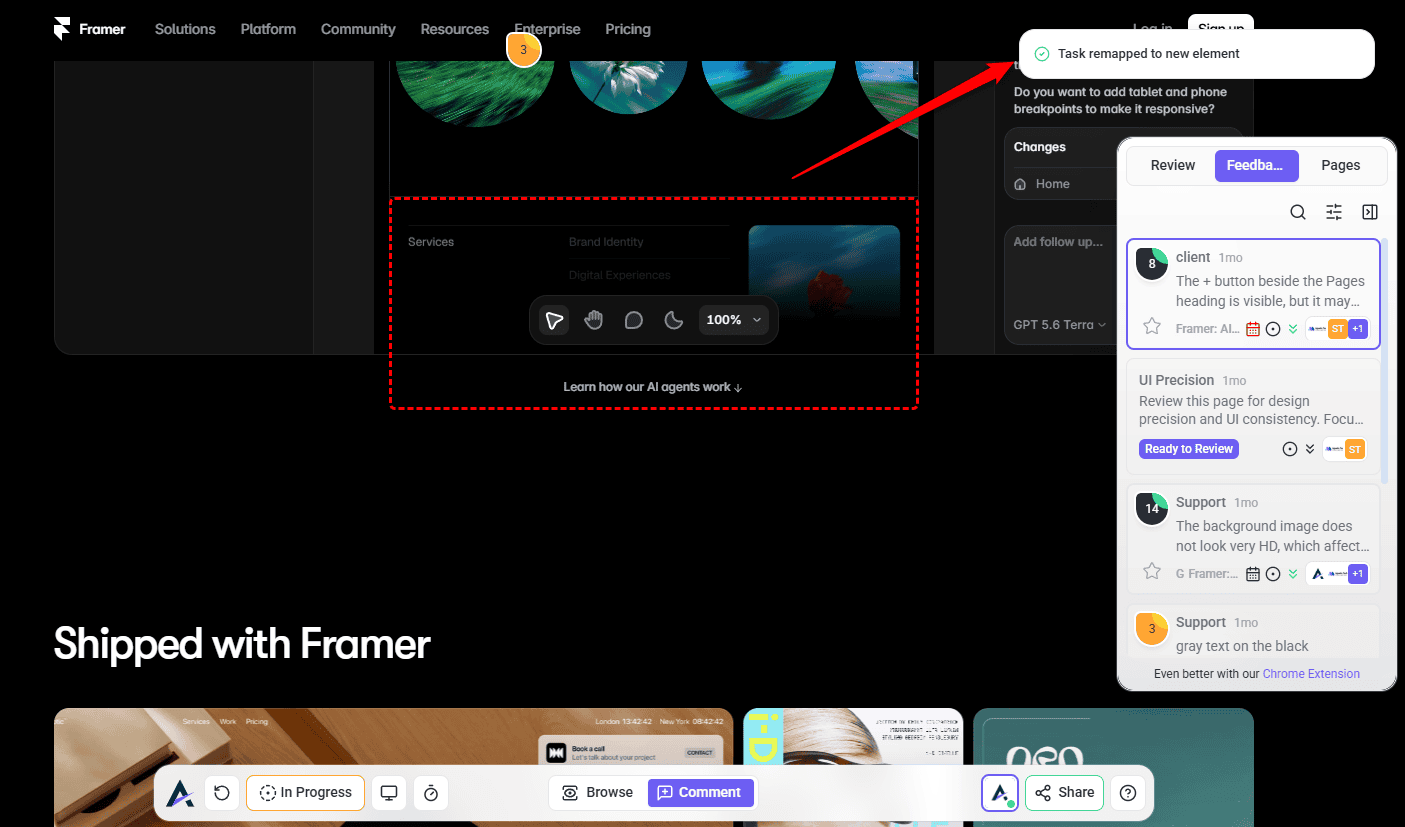
Task: Open assignees on the UI Precision task
Action: pyautogui.click(x=1345, y=449)
